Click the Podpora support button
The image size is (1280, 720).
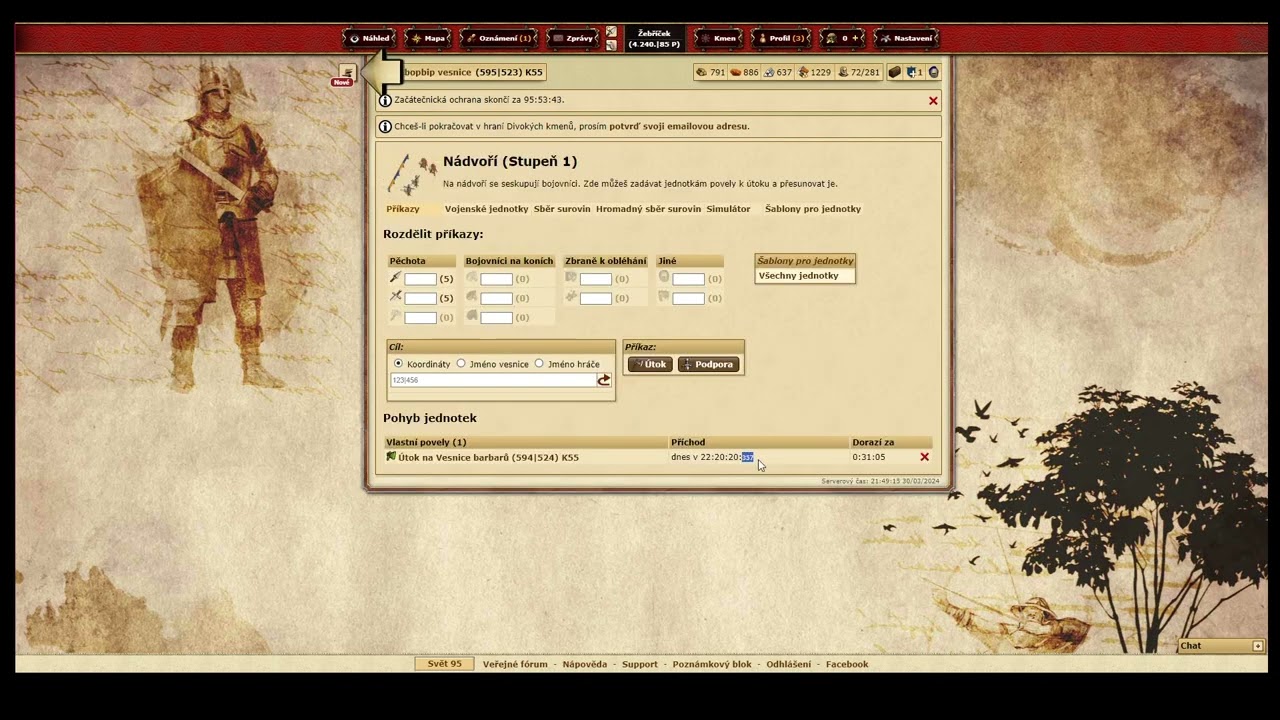tap(708, 364)
